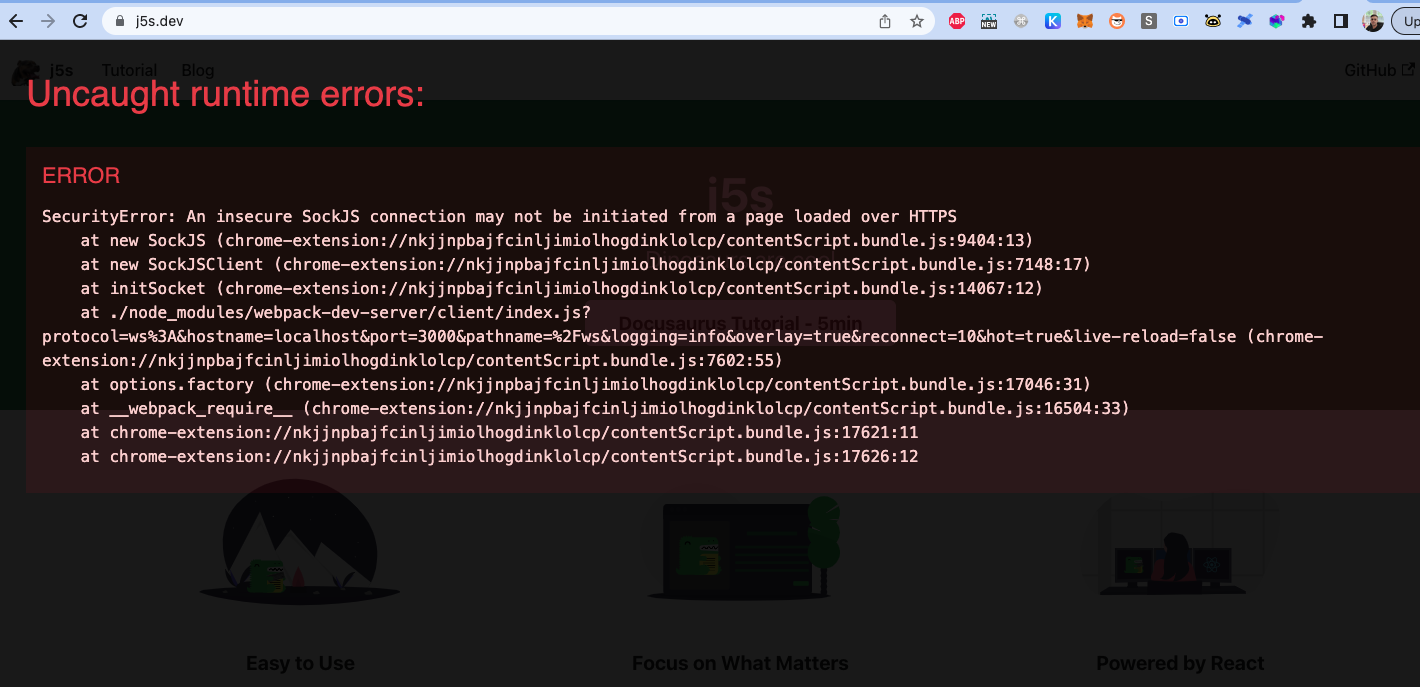
Task: Click the 'at options.factory' stack line
Action: point(585,385)
